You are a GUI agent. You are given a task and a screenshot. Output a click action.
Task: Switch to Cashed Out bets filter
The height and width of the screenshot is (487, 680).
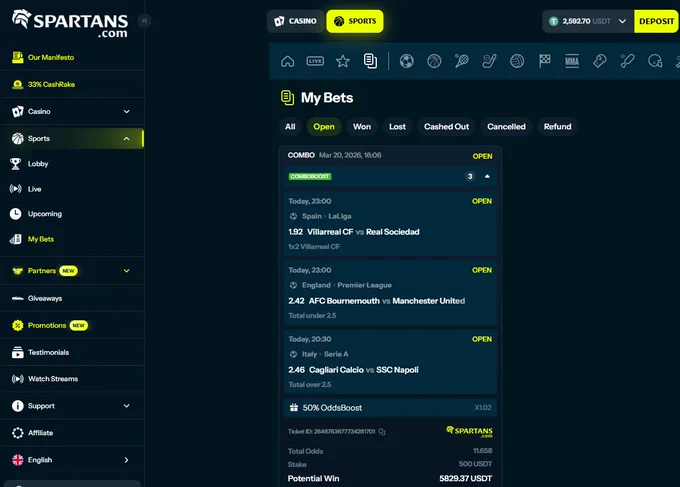point(446,127)
